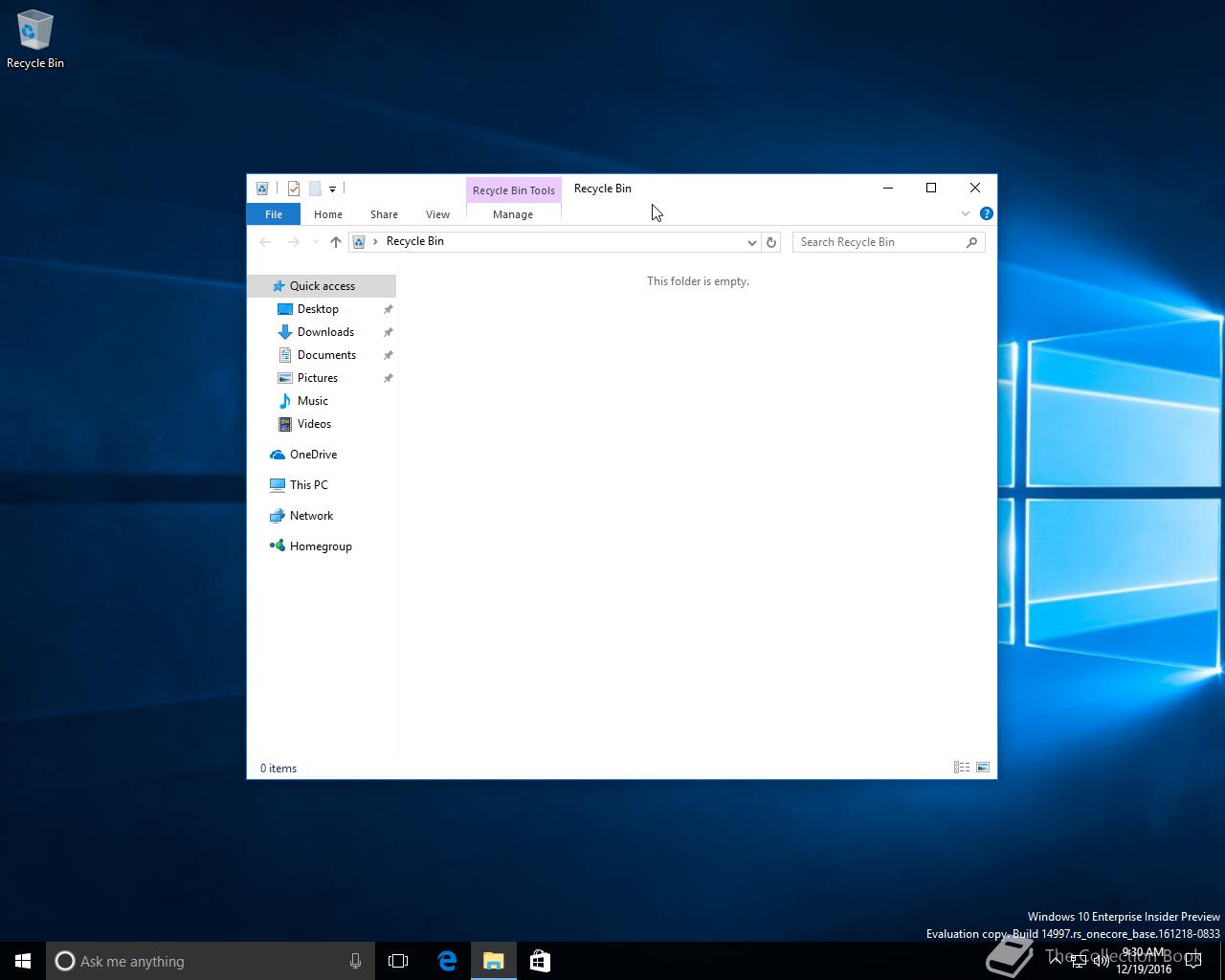Launch Microsoft Edge from the taskbar

tap(447, 961)
